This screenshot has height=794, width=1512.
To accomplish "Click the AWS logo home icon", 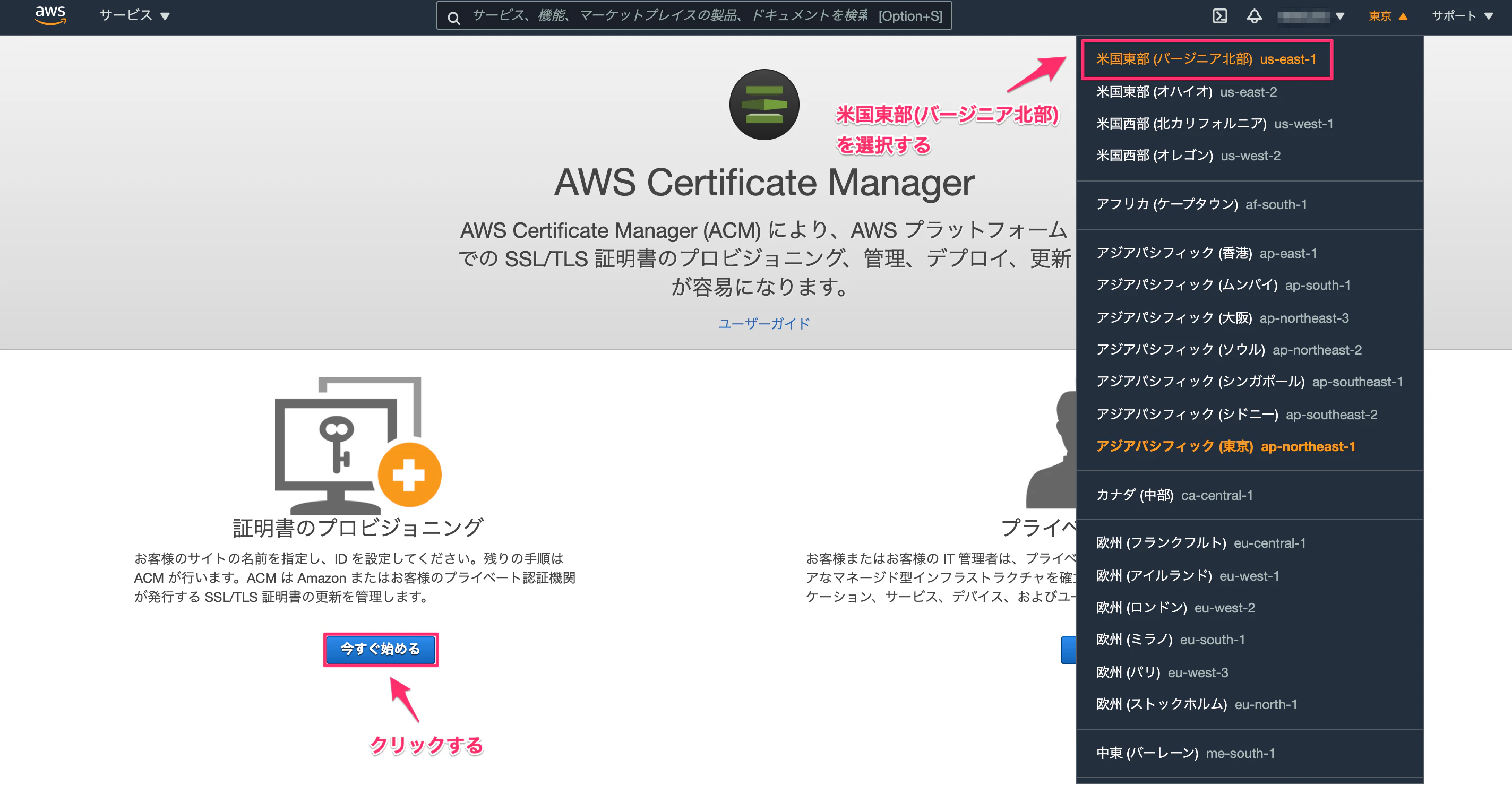I will click(50, 15).
